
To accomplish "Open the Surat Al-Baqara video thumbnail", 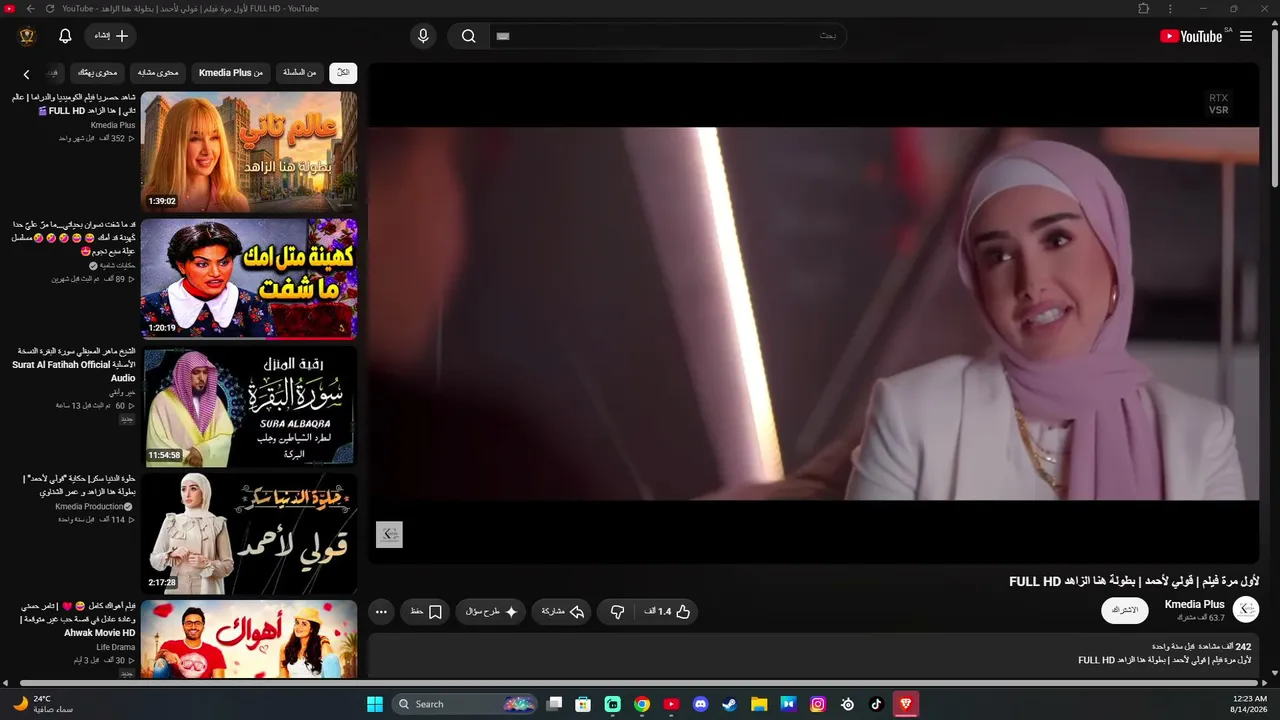I will click(249, 406).
